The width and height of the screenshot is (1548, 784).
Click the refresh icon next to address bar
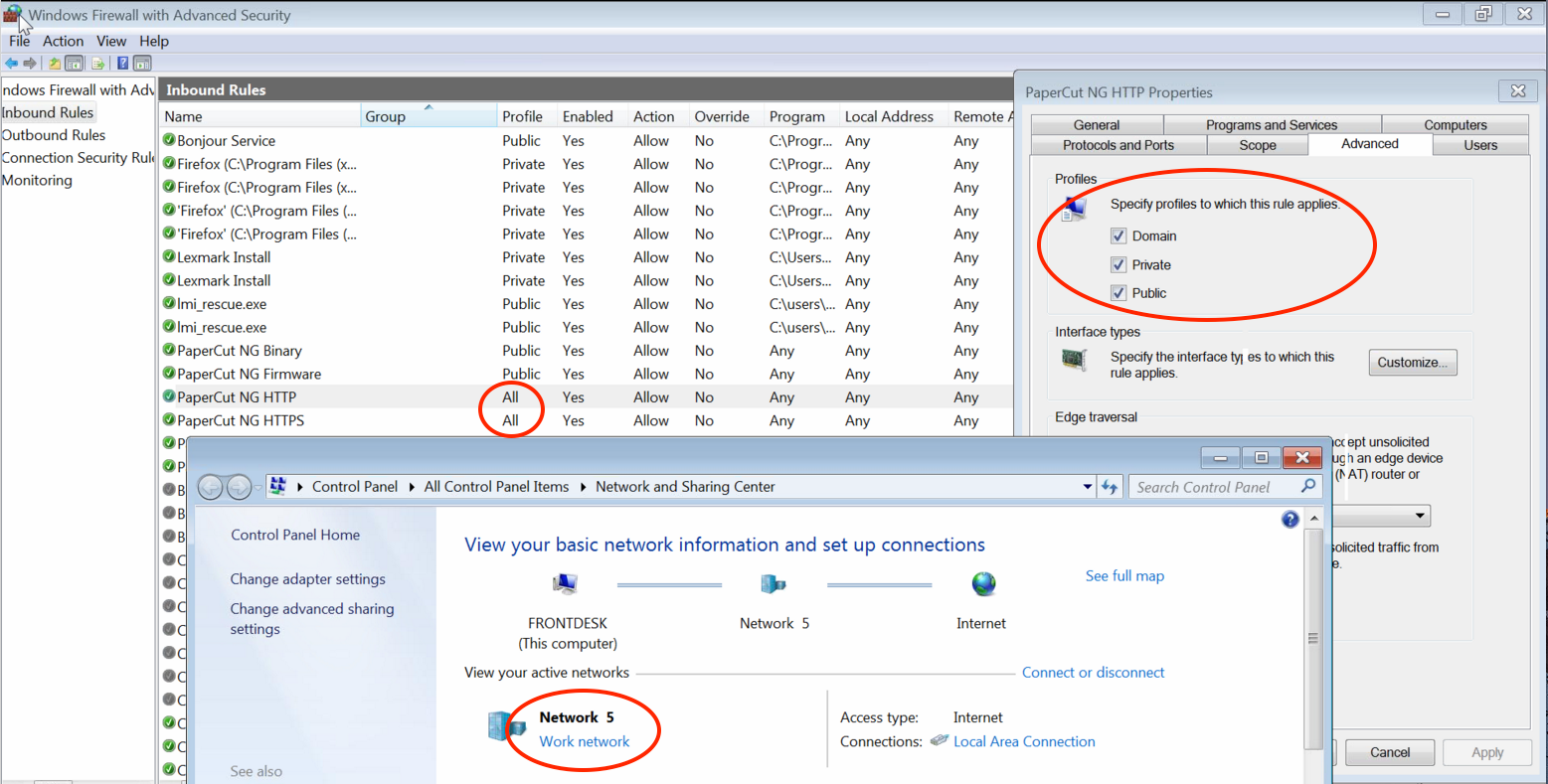1110,487
